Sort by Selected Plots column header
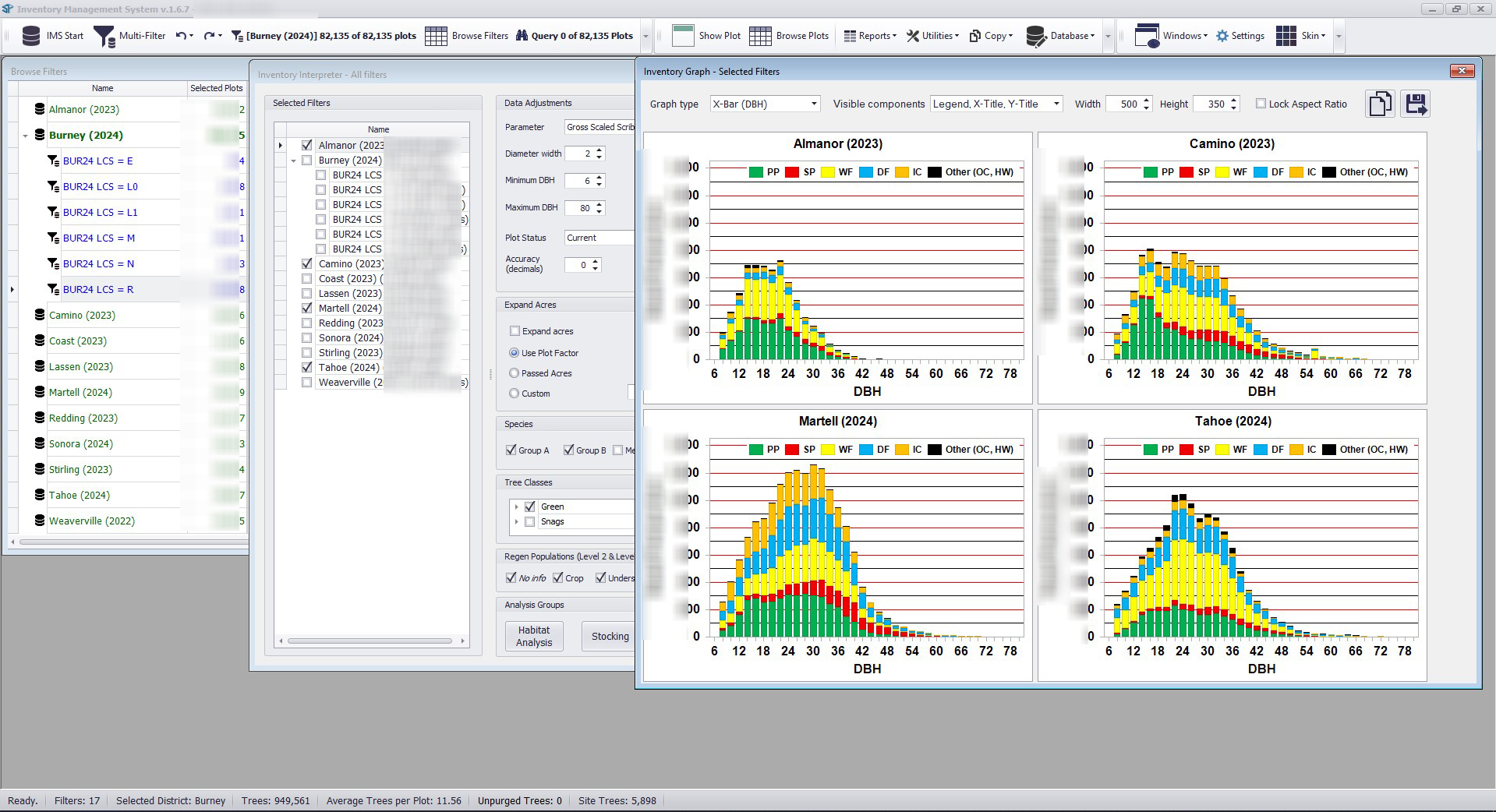Screen dimensions: 1496x812 (217, 88)
